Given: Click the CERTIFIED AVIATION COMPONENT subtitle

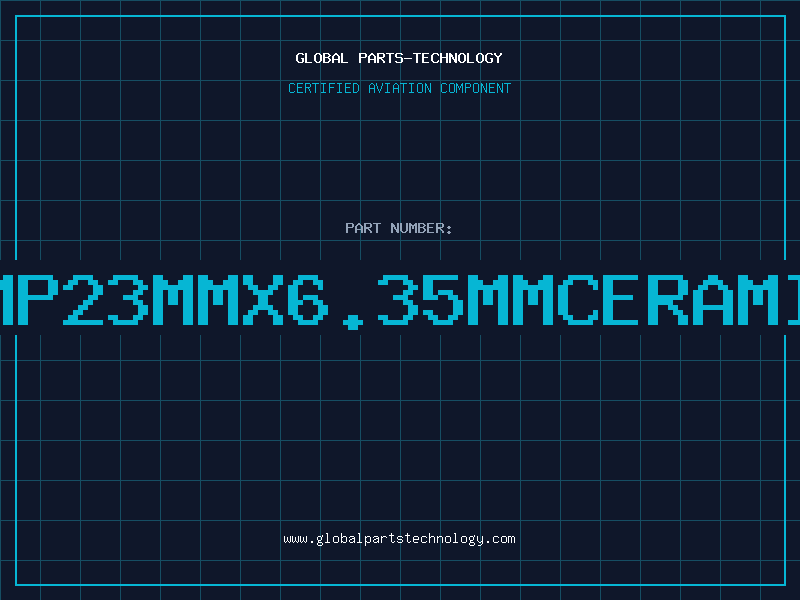Looking at the screenshot, I should [399, 88].
